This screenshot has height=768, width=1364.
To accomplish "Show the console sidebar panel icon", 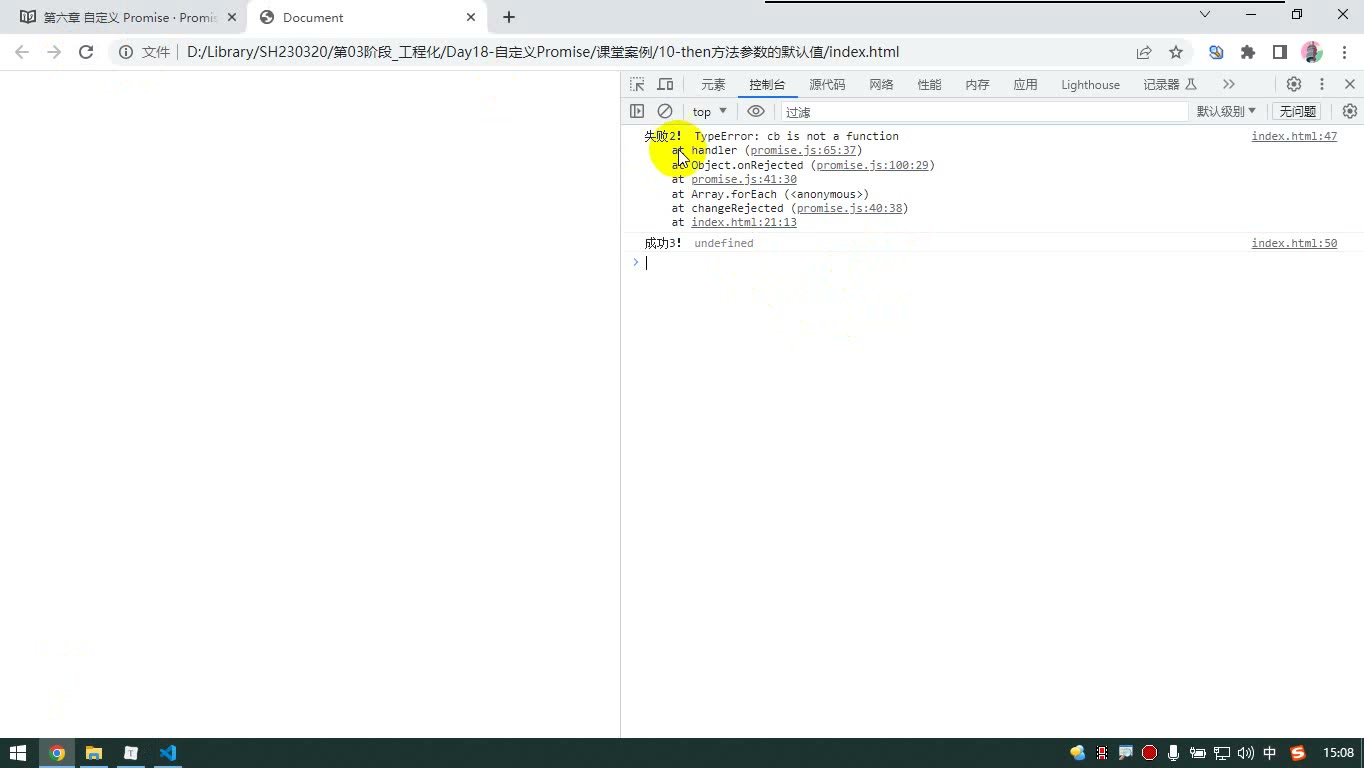I will click(x=637, y=111).
